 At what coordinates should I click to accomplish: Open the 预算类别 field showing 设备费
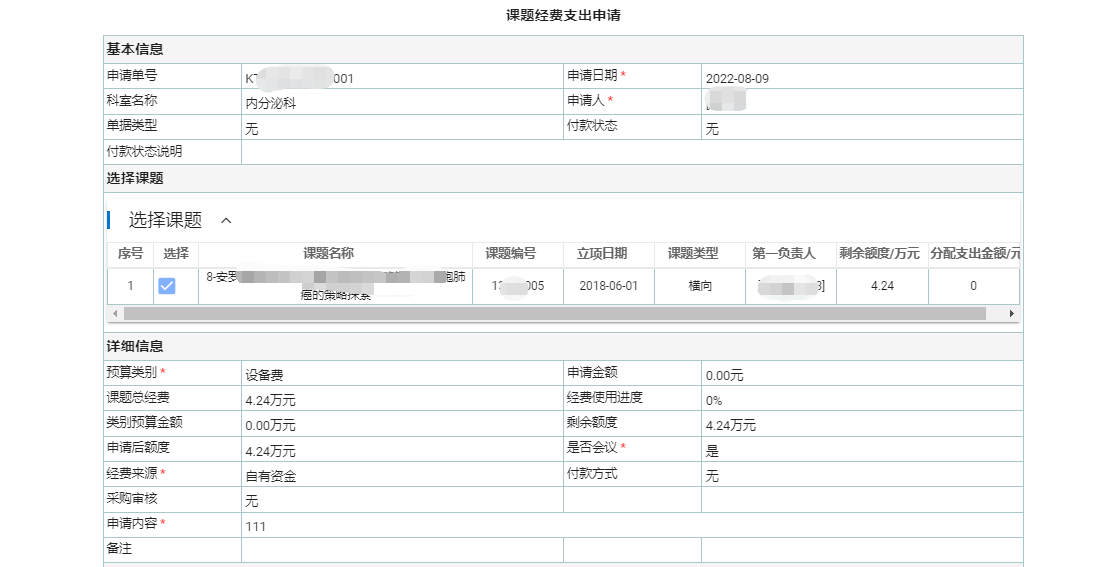tap(400, 375)
